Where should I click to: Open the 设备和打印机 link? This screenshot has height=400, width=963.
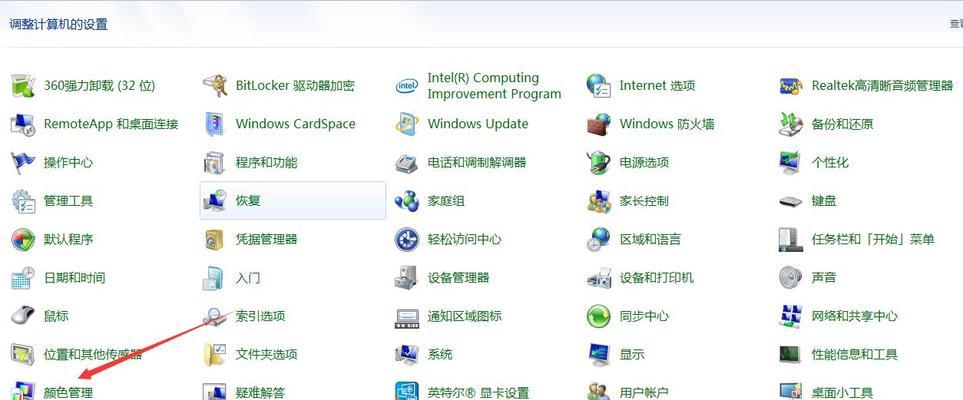pyautogui.click(x=657, y=278)
